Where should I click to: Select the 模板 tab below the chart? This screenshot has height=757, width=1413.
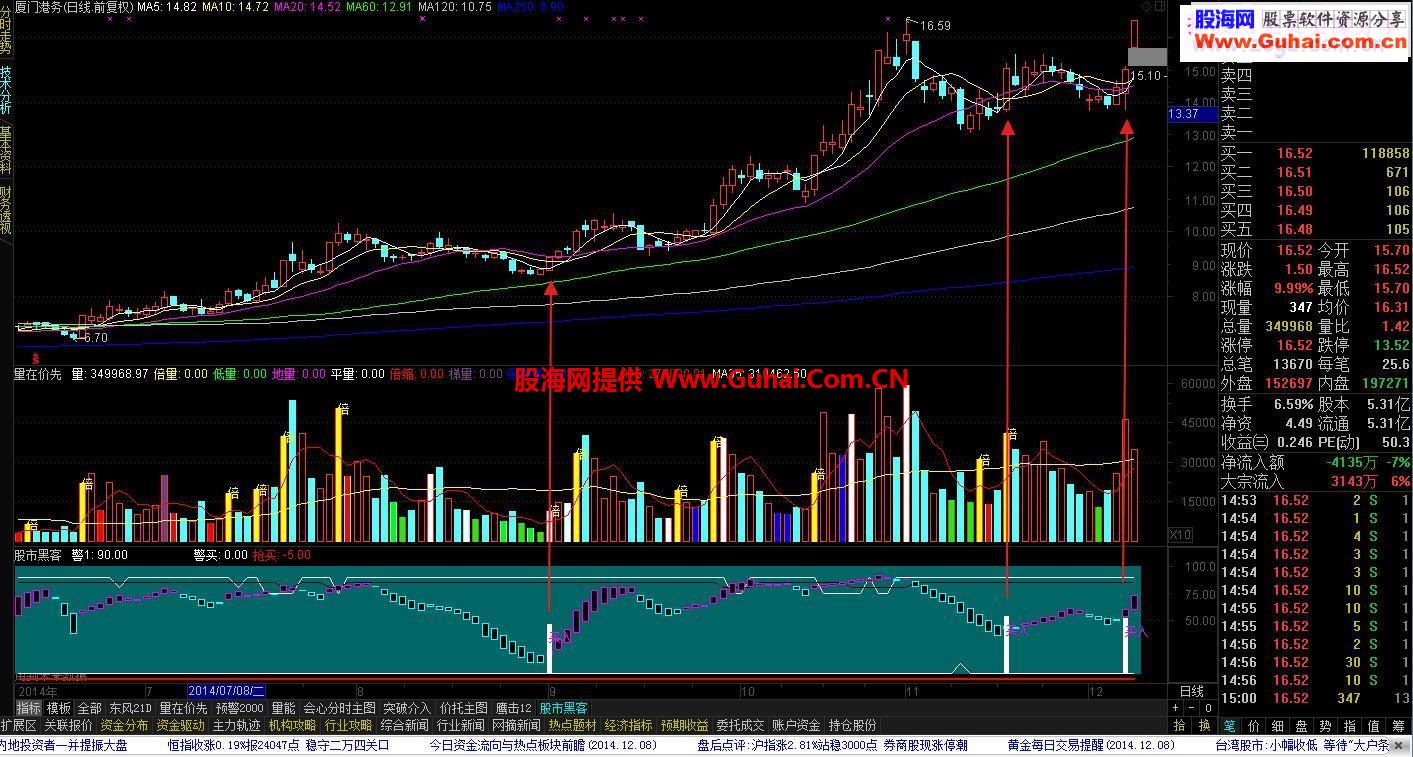59,708
